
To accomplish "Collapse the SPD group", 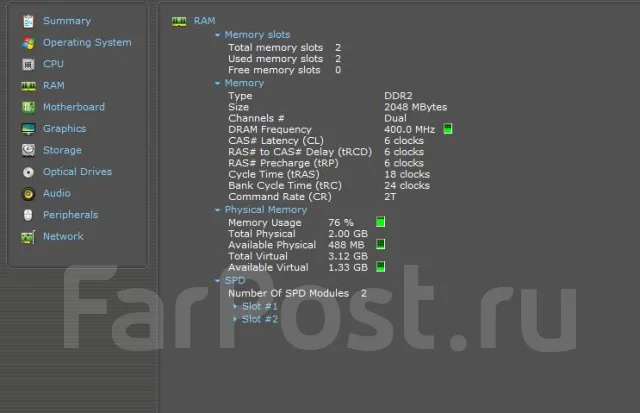I will pyautogui.click(x=217, y=281).
